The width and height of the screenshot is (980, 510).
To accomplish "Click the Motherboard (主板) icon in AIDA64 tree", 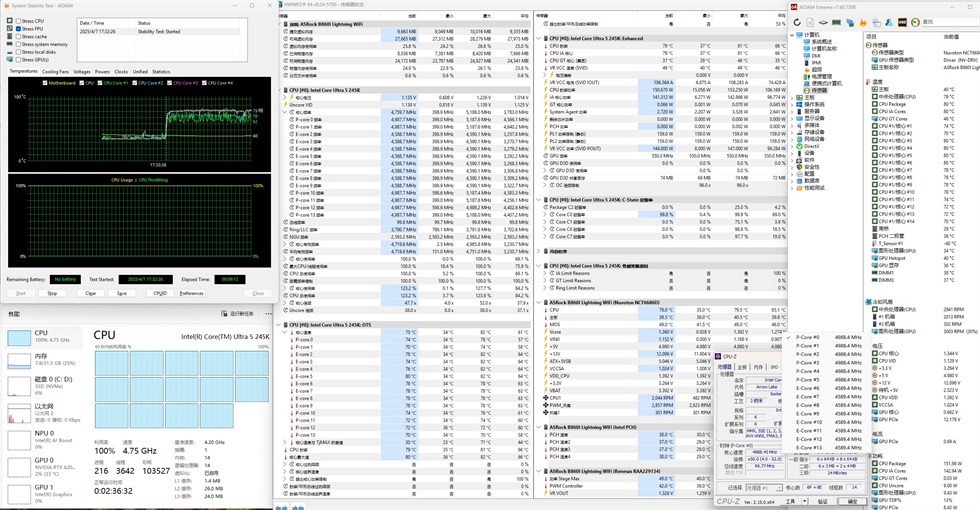I will pos(801,98).
